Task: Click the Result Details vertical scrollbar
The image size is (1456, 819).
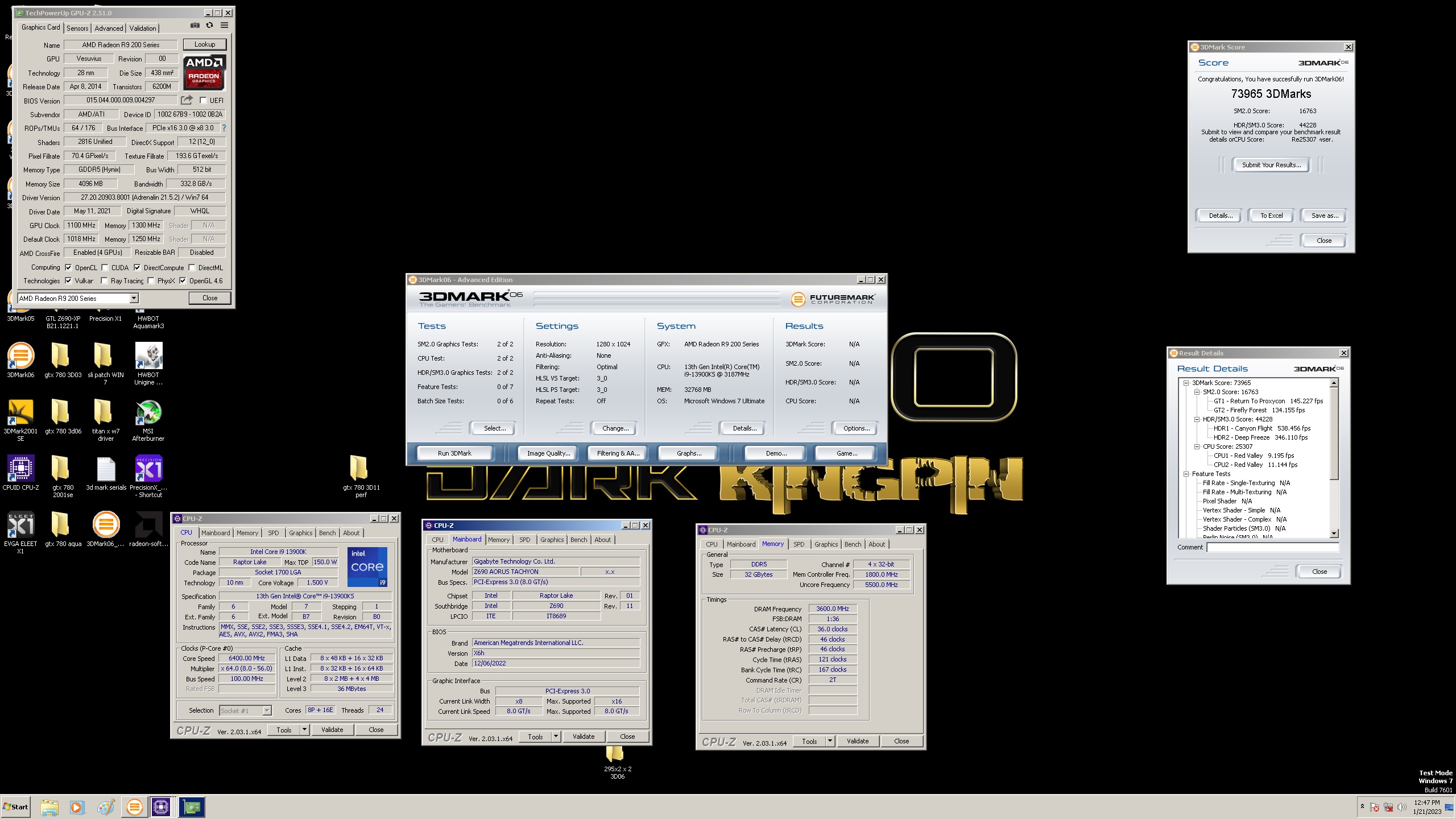Action: coord(1334,458)
